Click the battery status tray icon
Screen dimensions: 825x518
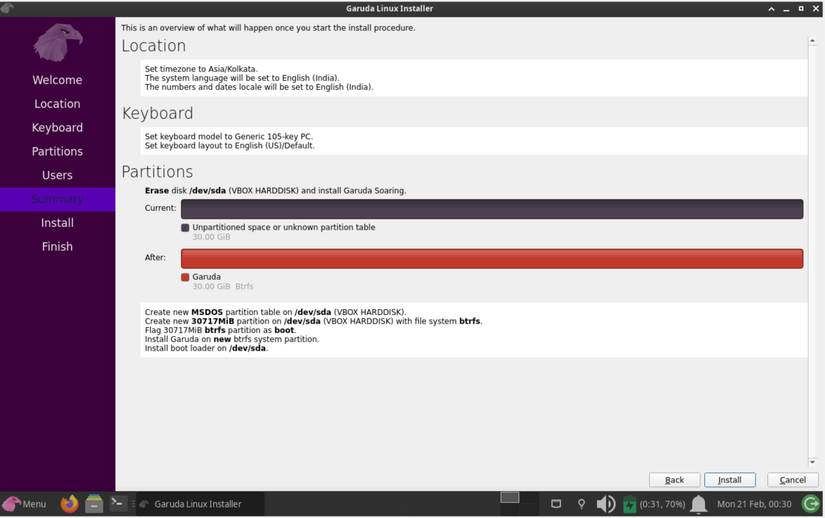coord(629,504)
